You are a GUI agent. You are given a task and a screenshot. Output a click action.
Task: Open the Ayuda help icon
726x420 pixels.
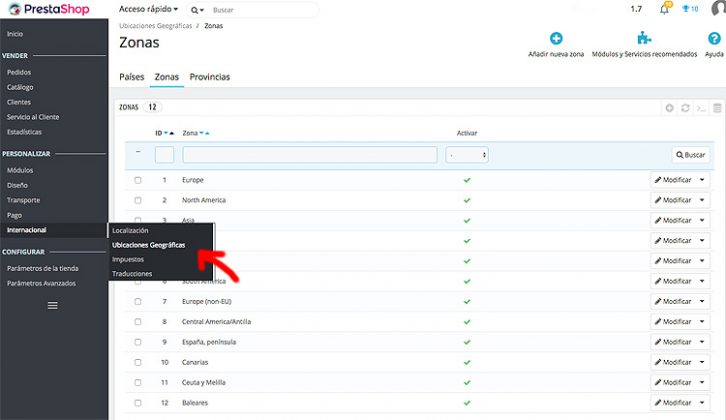click(x=714, y=39)
